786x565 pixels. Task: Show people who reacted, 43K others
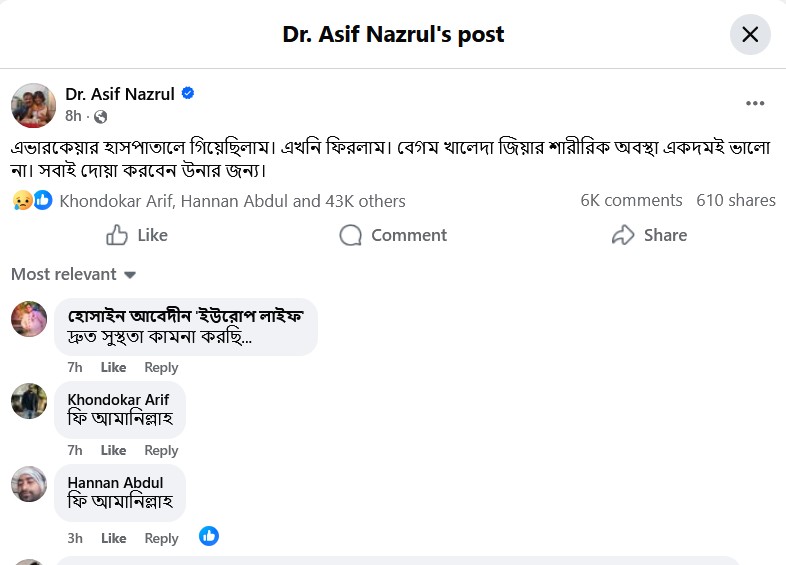point(232,201)
